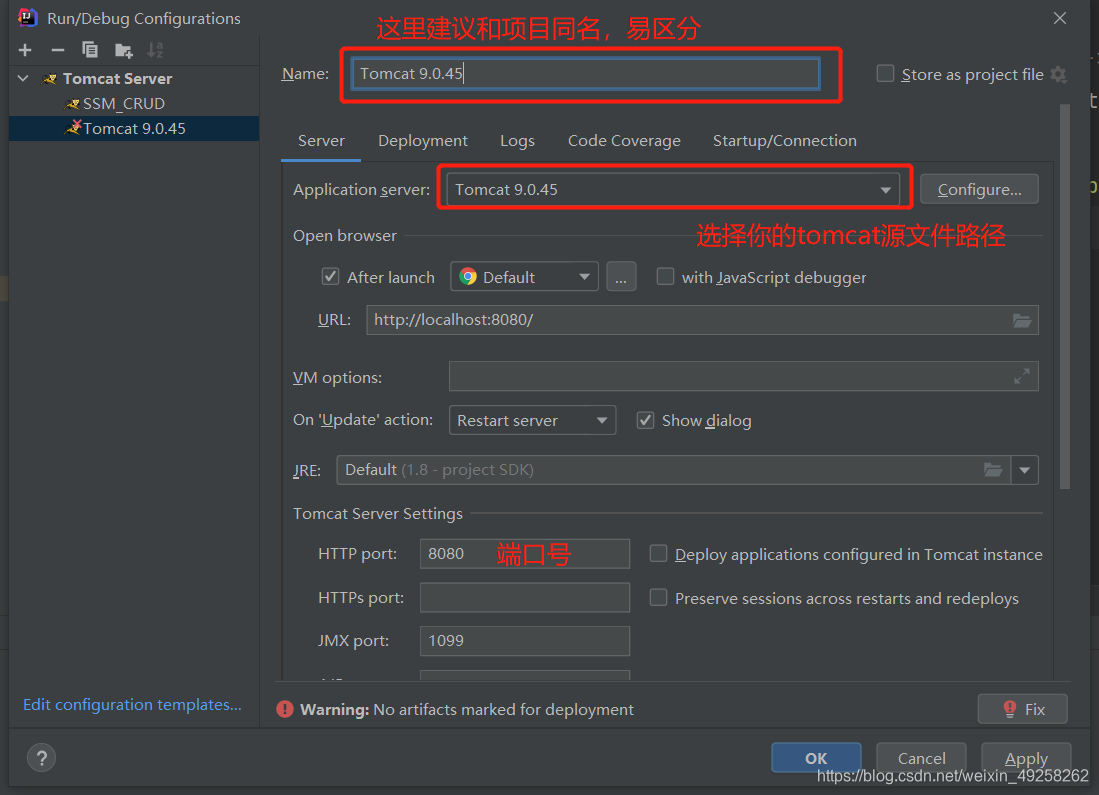Open the On Update action dropdown
1099x795 pixels.
point(532,420)
